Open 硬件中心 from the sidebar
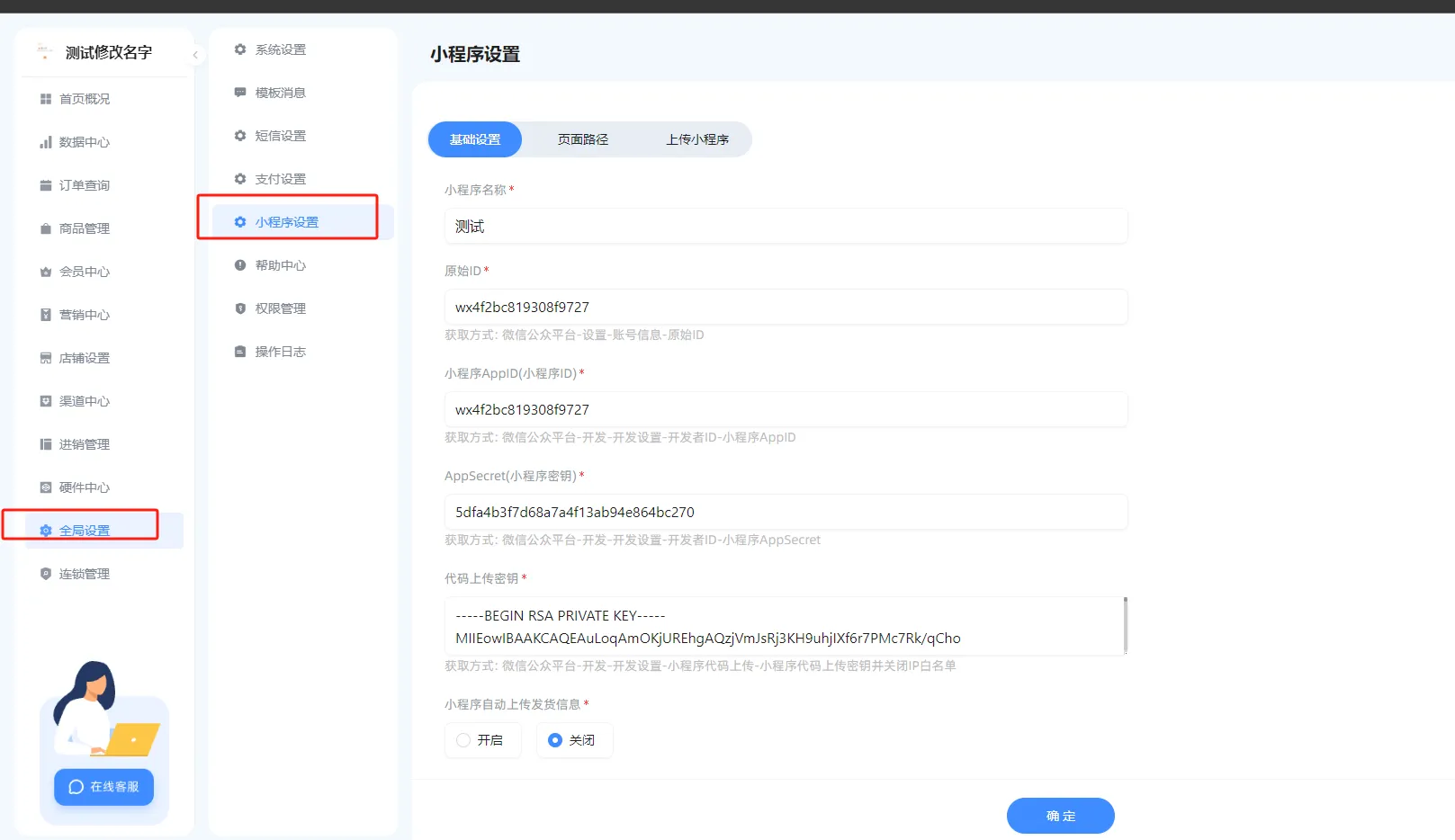 [46, 487]
